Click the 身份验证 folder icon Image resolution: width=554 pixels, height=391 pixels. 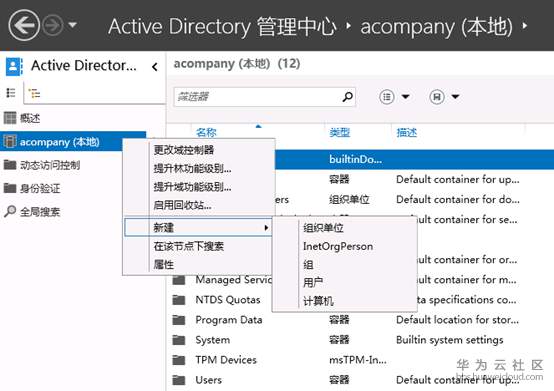pyautogui.click(x=10, y=188)
